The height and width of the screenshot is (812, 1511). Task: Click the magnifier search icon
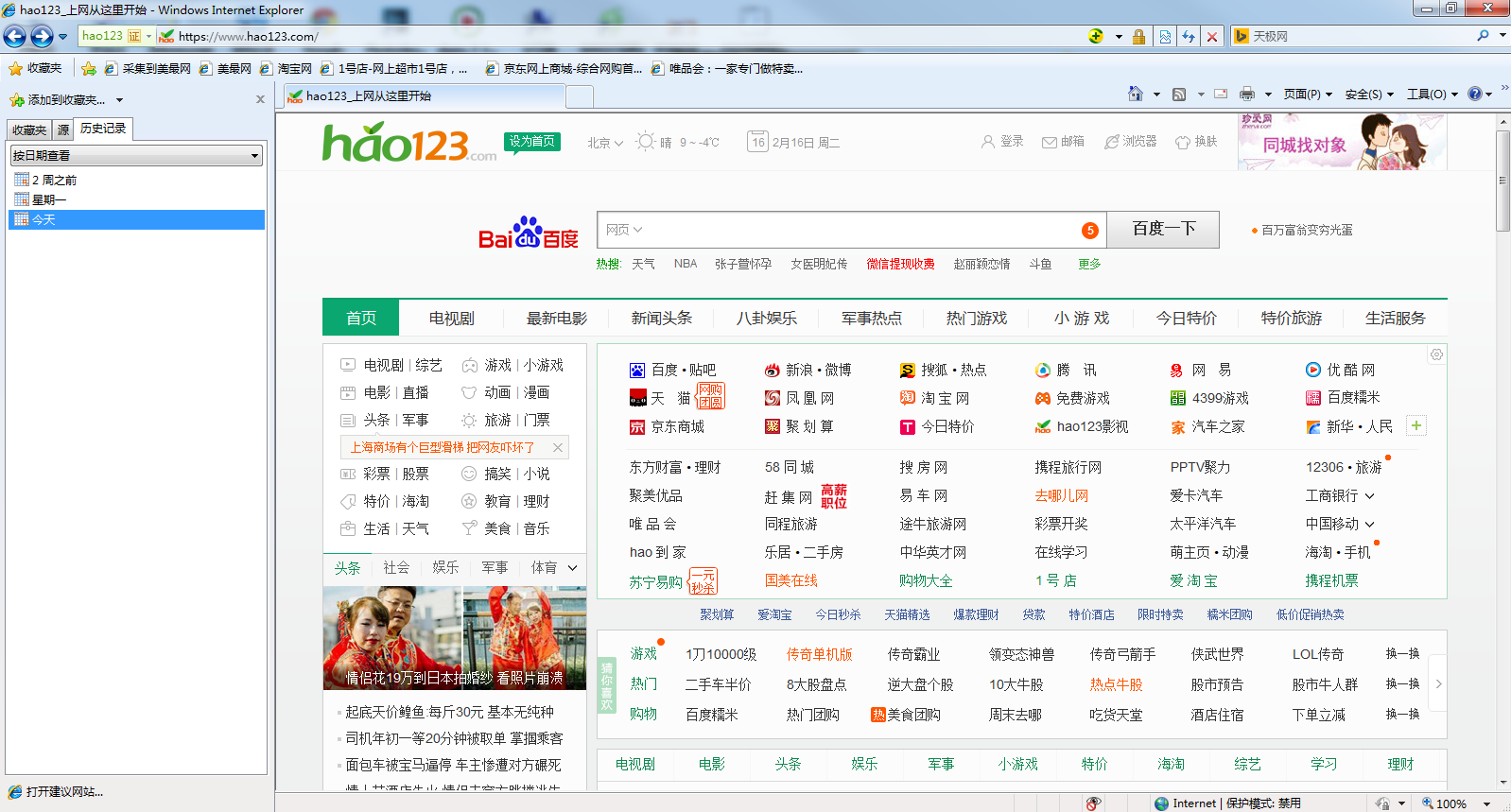pos(1483,36)
